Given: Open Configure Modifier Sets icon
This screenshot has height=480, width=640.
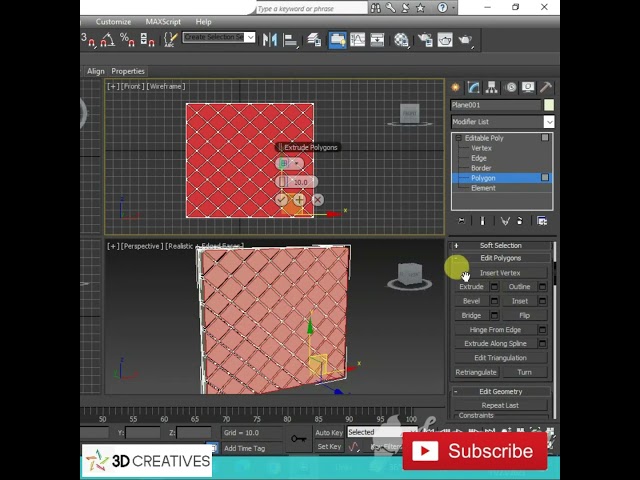Looking at the screenshot, I should click(542, 221).
